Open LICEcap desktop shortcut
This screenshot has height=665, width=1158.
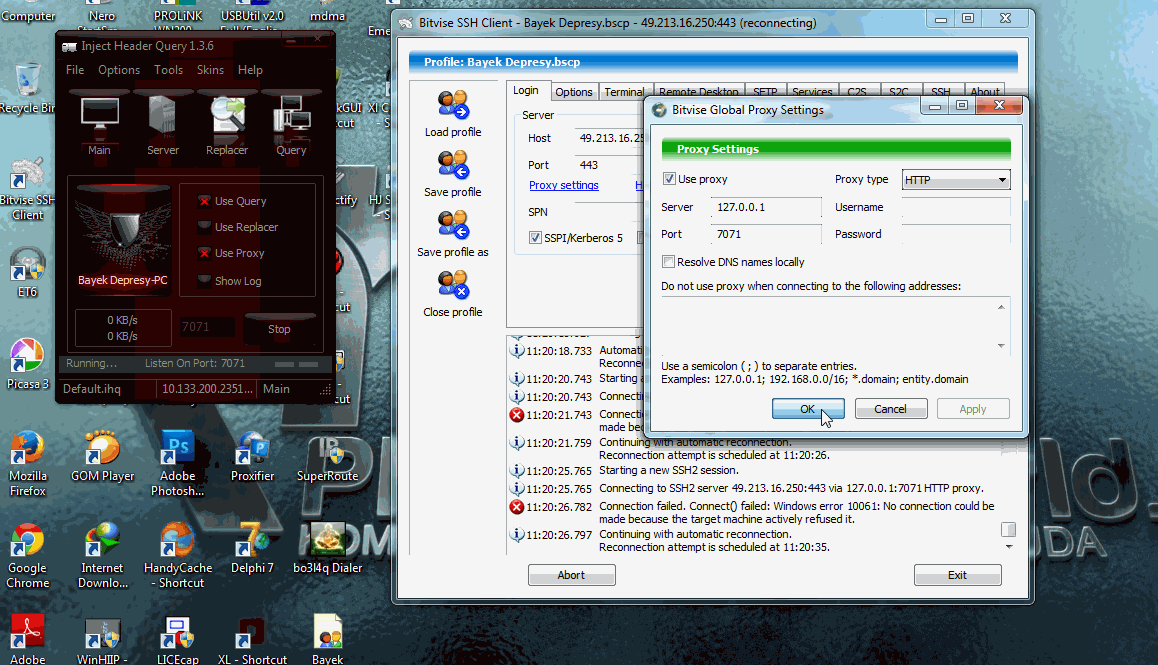tap(177, 640)
